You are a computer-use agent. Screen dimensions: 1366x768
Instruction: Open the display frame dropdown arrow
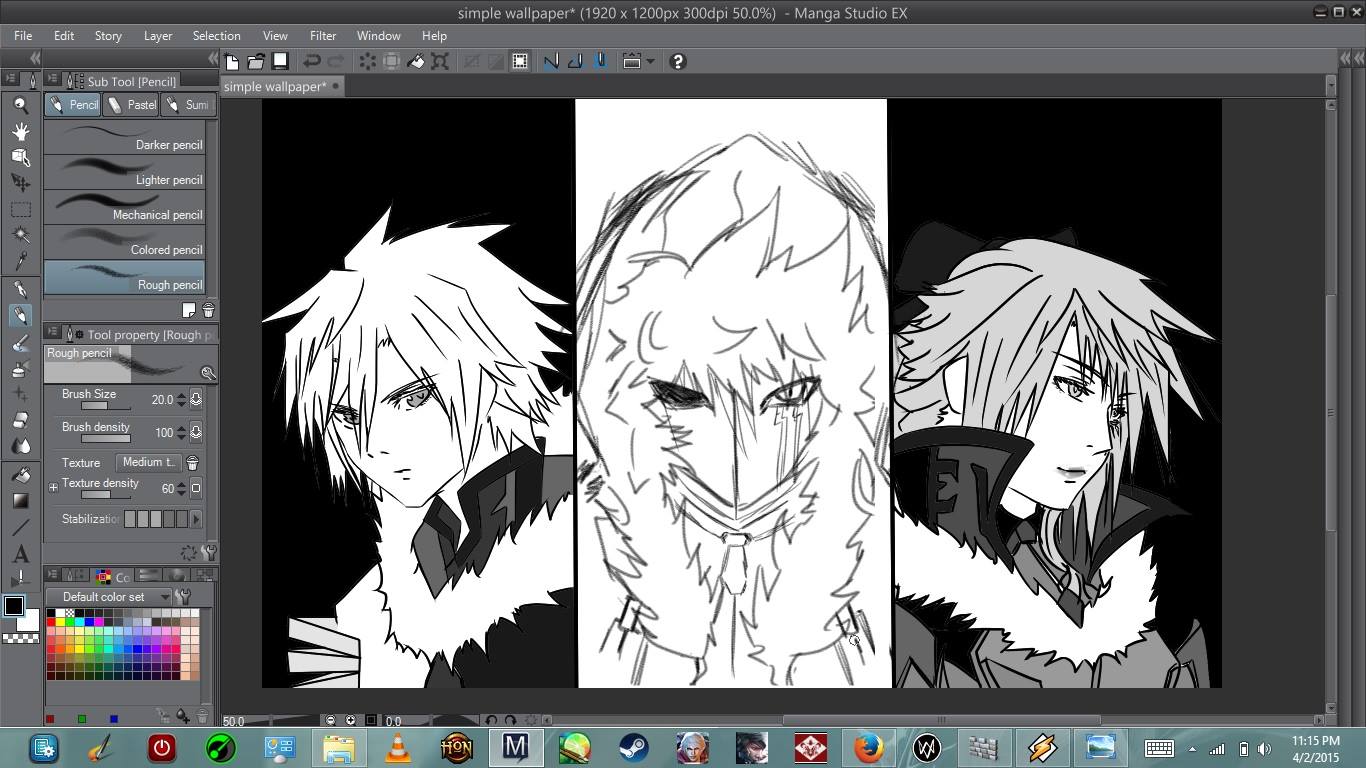650,61
